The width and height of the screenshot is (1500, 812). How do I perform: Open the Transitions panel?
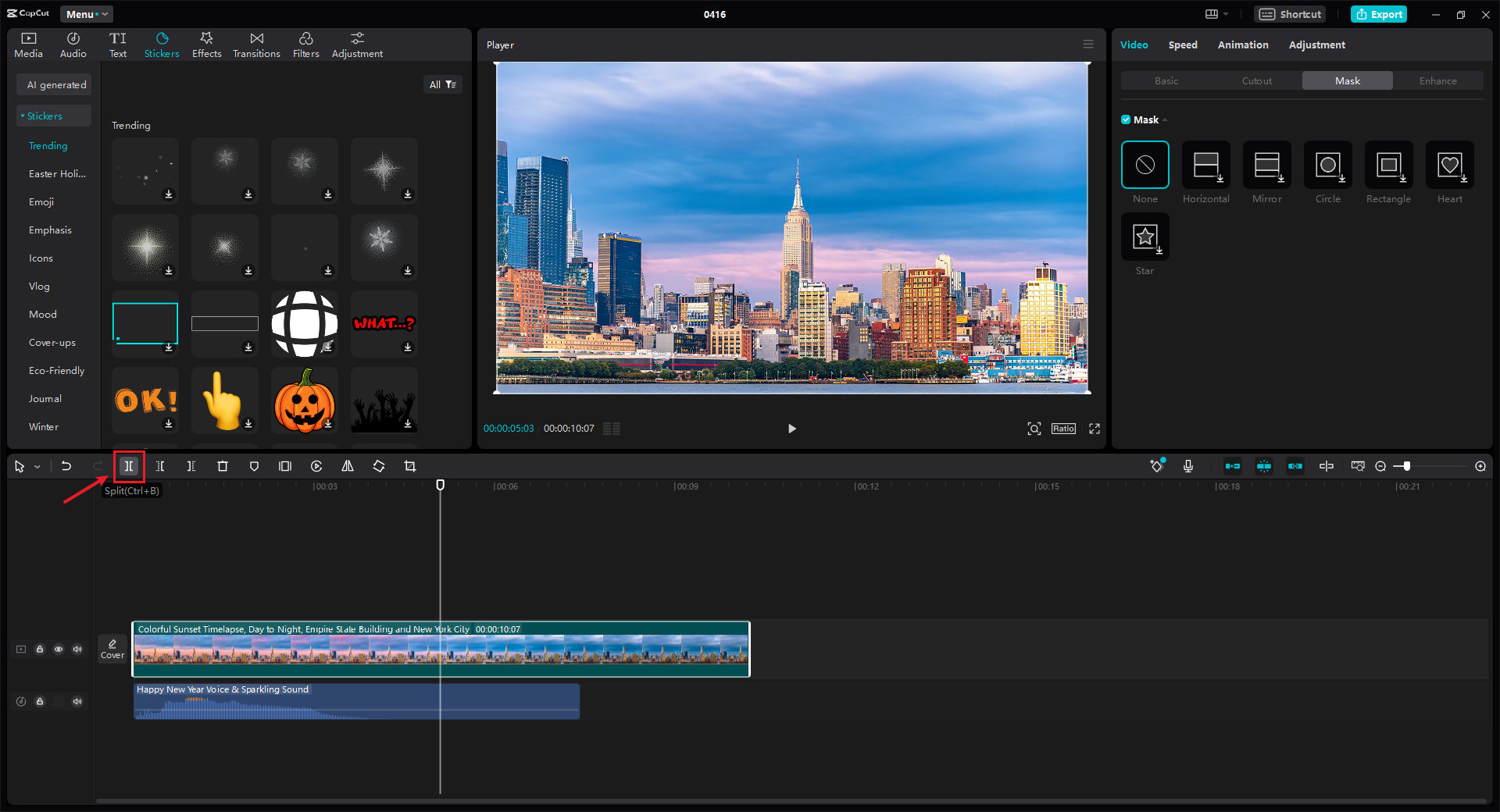coord(256,45)
